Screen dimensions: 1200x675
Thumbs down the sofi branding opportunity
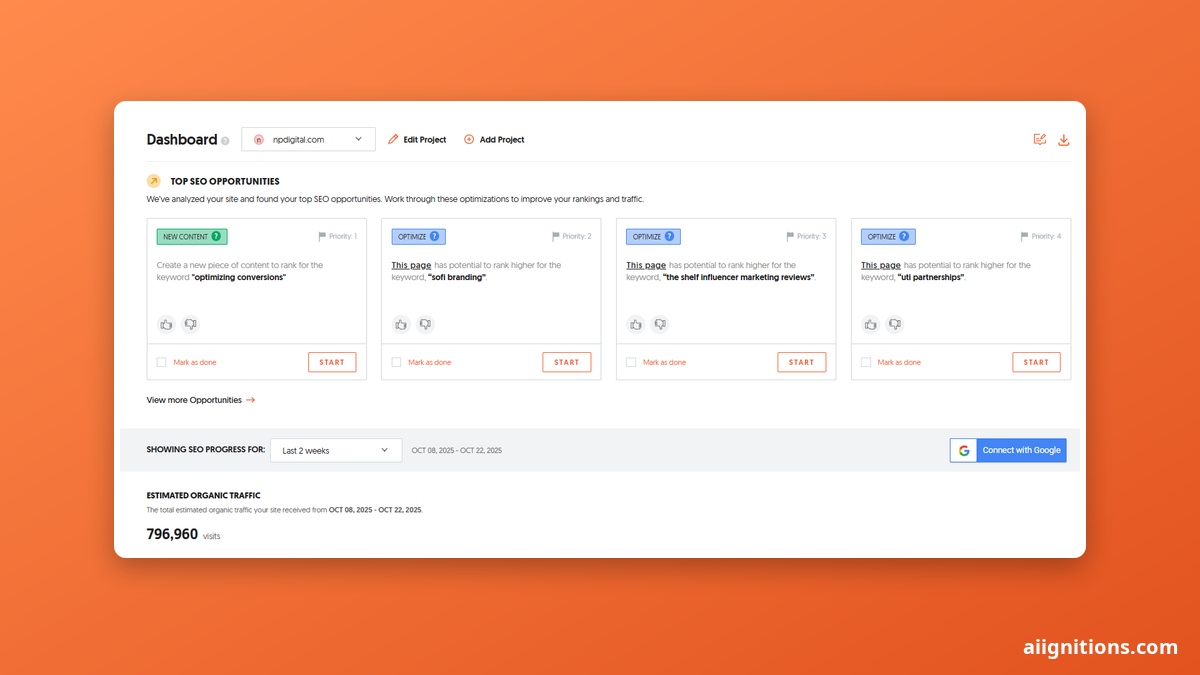click(425, 324)
